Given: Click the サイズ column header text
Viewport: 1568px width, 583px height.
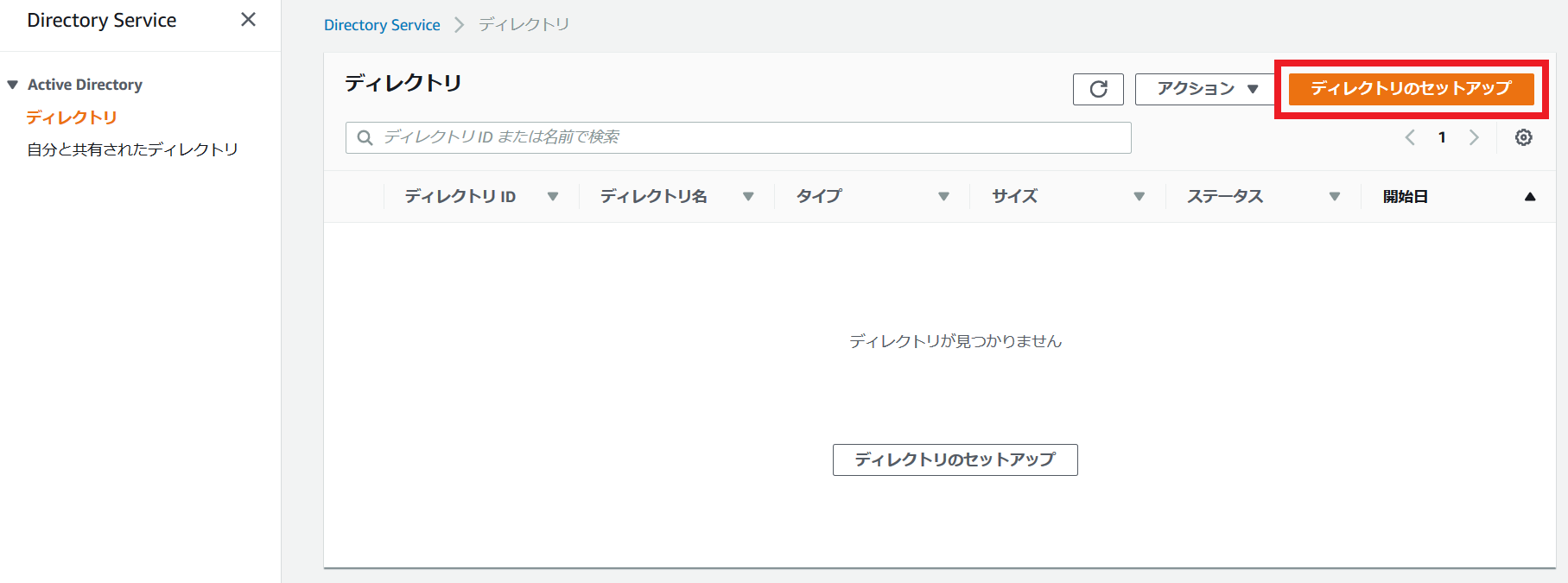Looking at the screenshot, I should (x=1015, y=197).
